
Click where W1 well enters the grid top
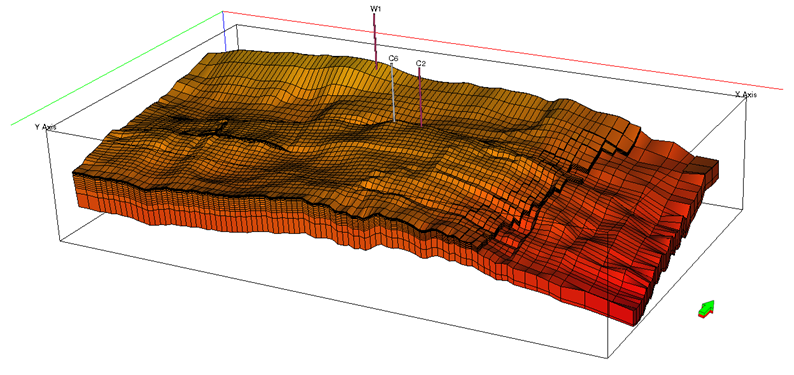pyautogui.click(x=377, y=67)
